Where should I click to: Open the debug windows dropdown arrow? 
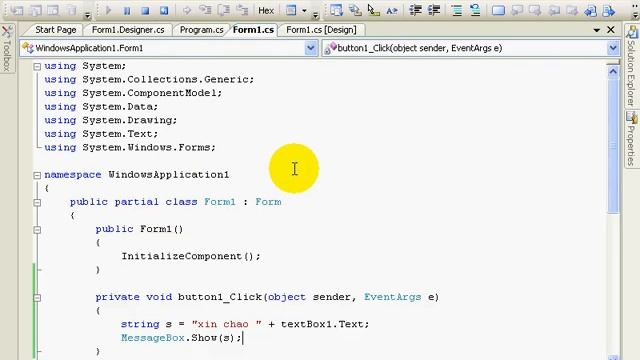click(304, 11)
